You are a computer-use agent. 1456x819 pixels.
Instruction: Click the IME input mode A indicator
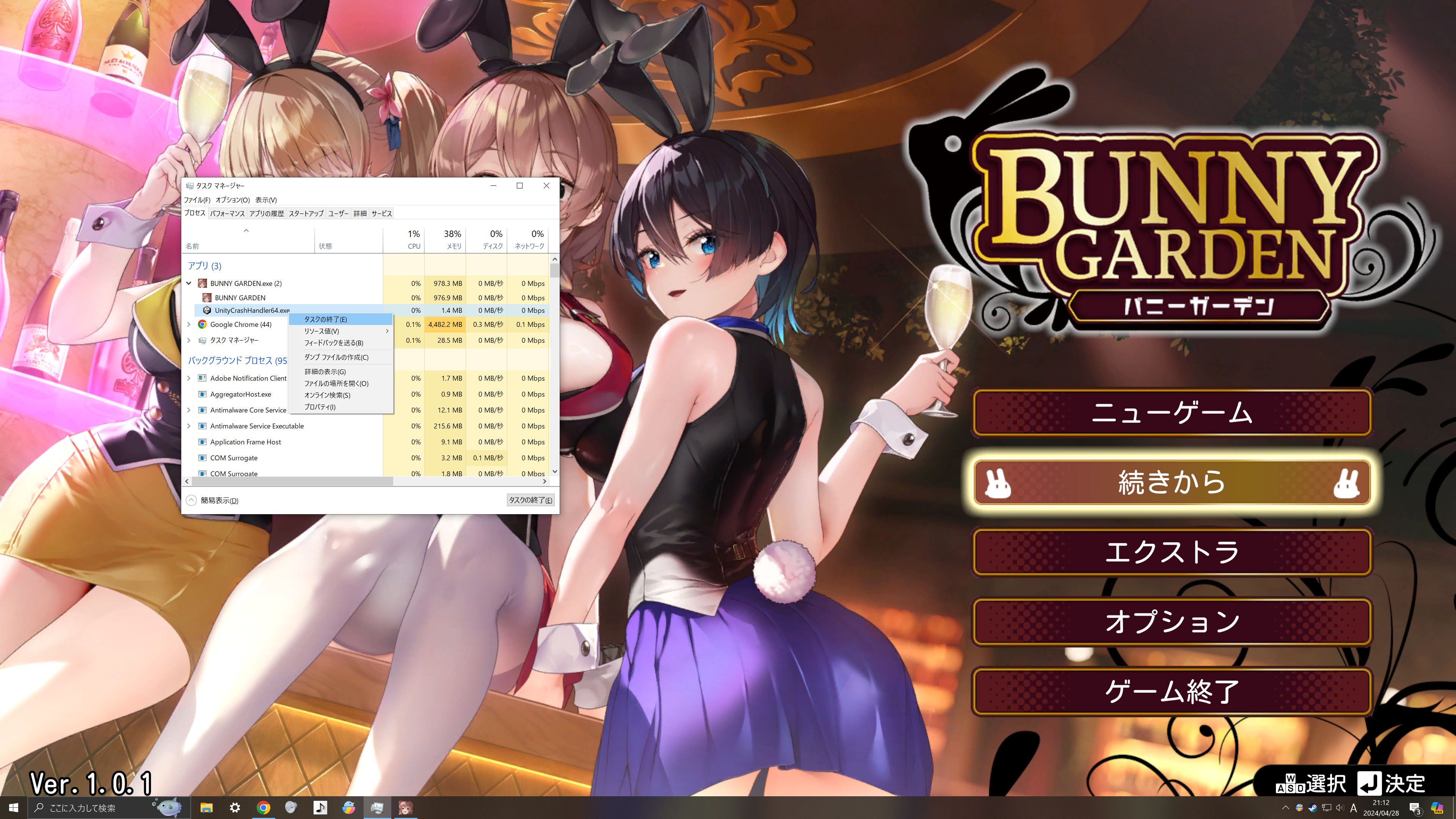1354,808
